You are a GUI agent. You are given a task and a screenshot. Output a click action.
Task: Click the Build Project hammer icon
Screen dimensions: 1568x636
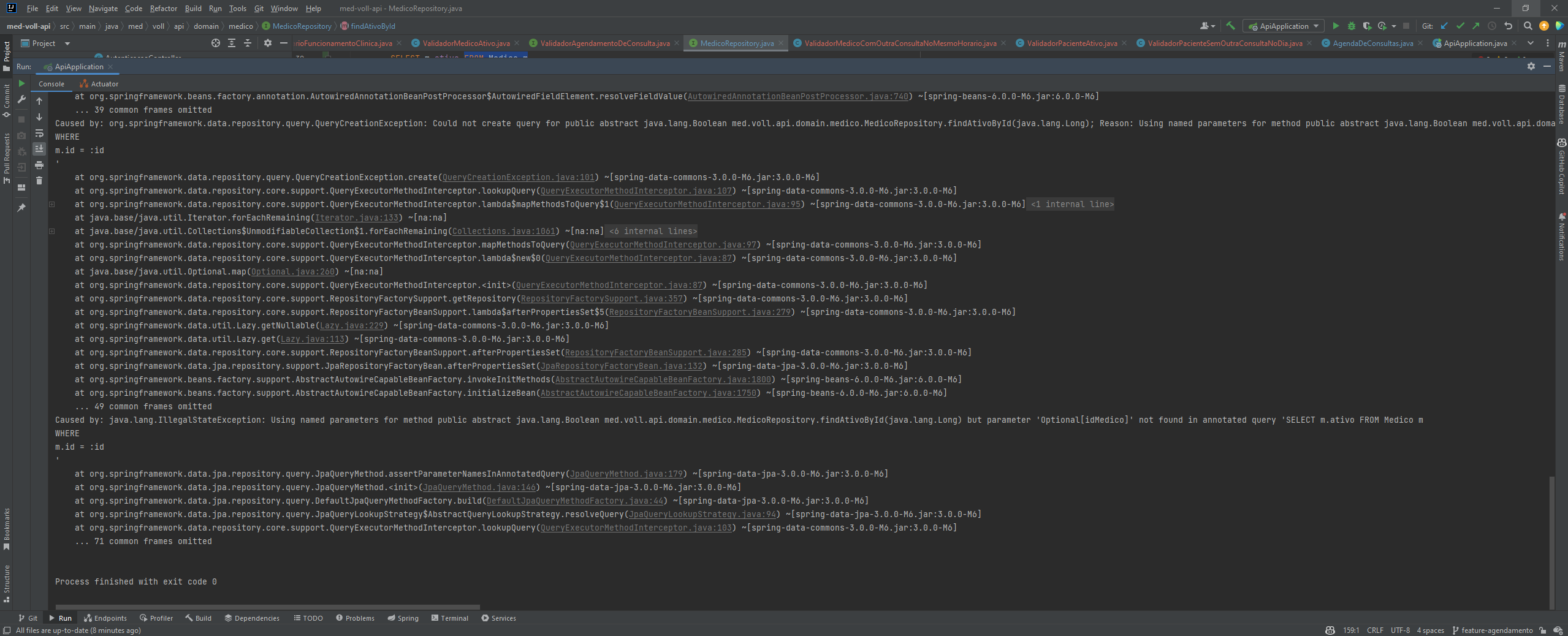click(1230, 26)
